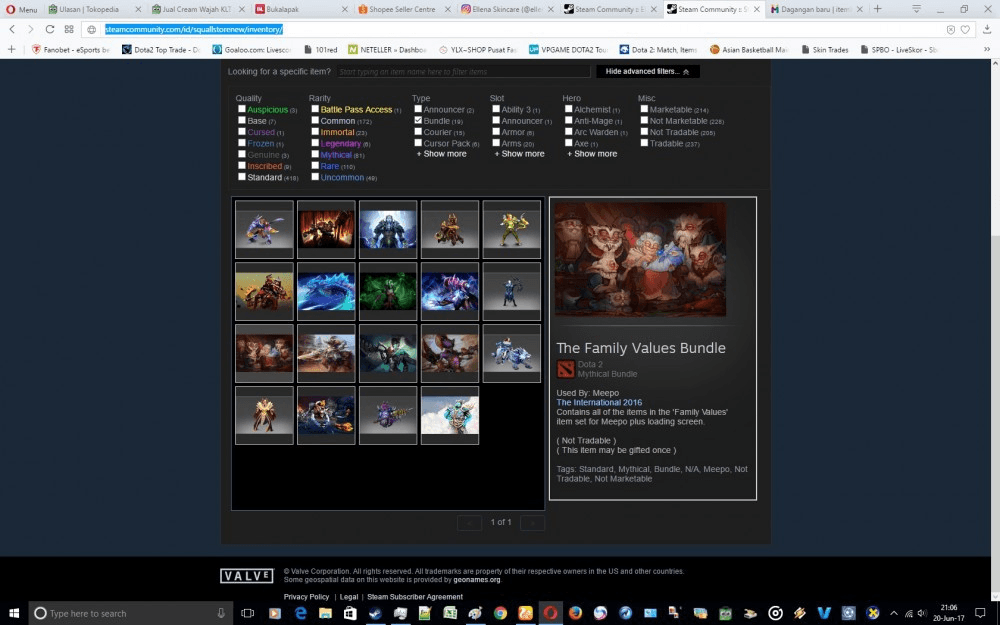Open the Steam Subscriber Agreement link
1000x625 pixels.
(415, 597)
